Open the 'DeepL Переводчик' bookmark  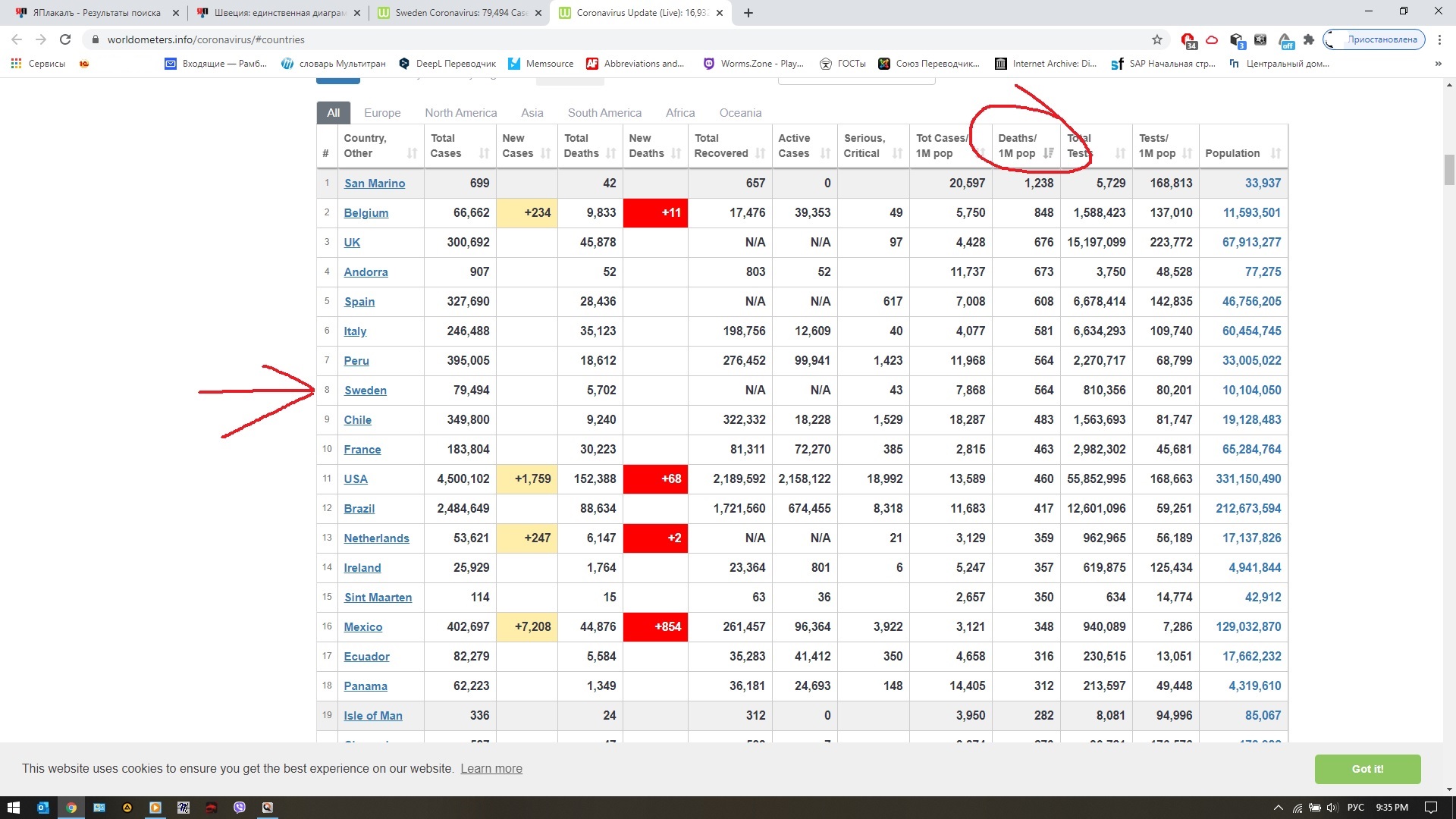pos(447,64)
